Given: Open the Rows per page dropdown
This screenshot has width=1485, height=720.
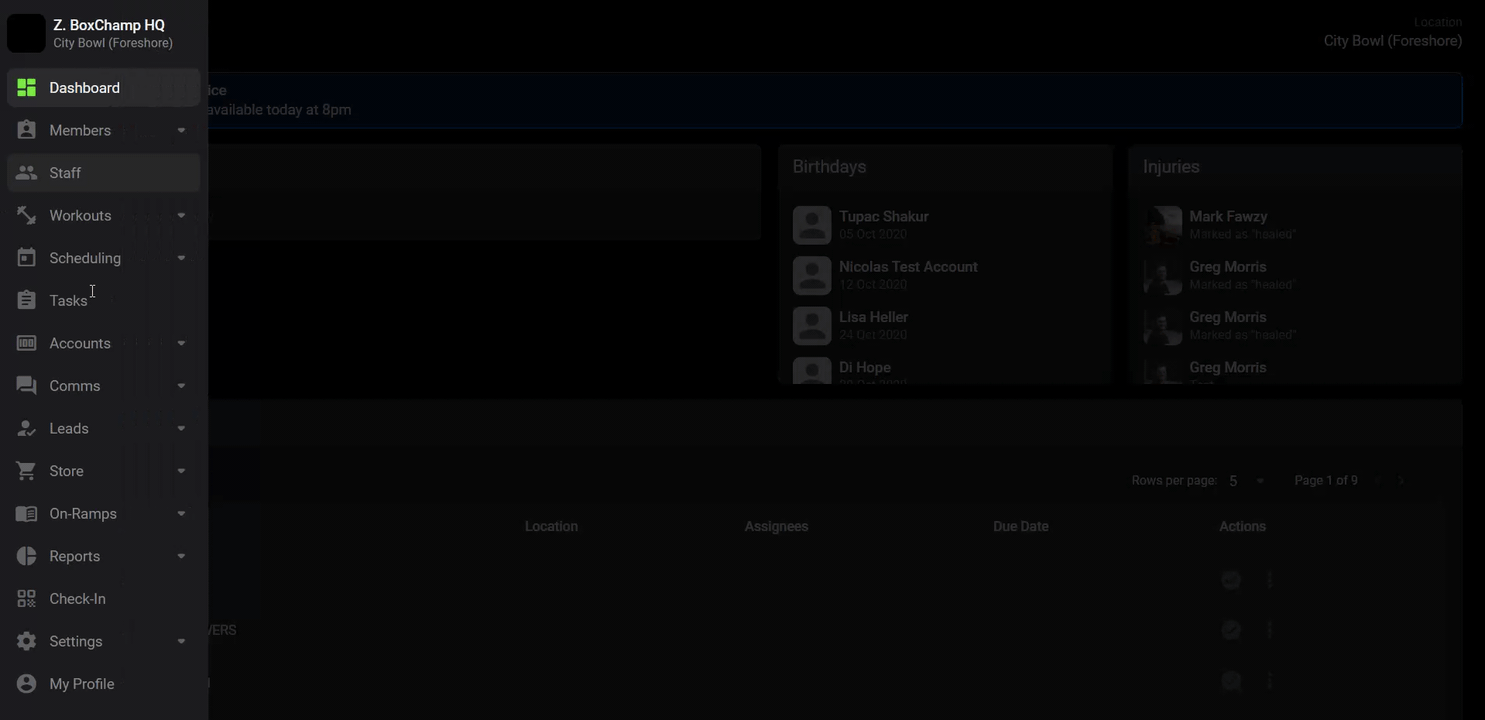Looking at the screenshot, I should click(x=1246, y=481).
